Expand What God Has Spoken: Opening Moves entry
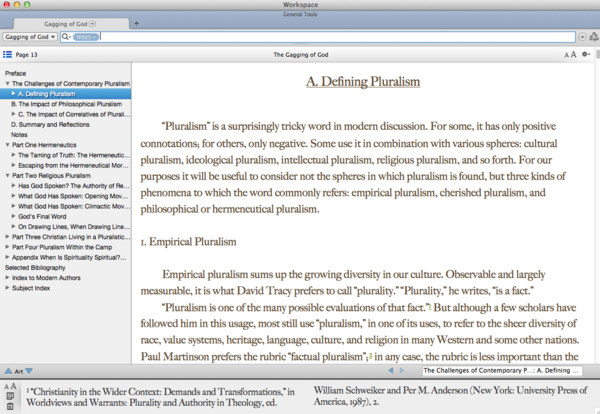 coord(13,196)
